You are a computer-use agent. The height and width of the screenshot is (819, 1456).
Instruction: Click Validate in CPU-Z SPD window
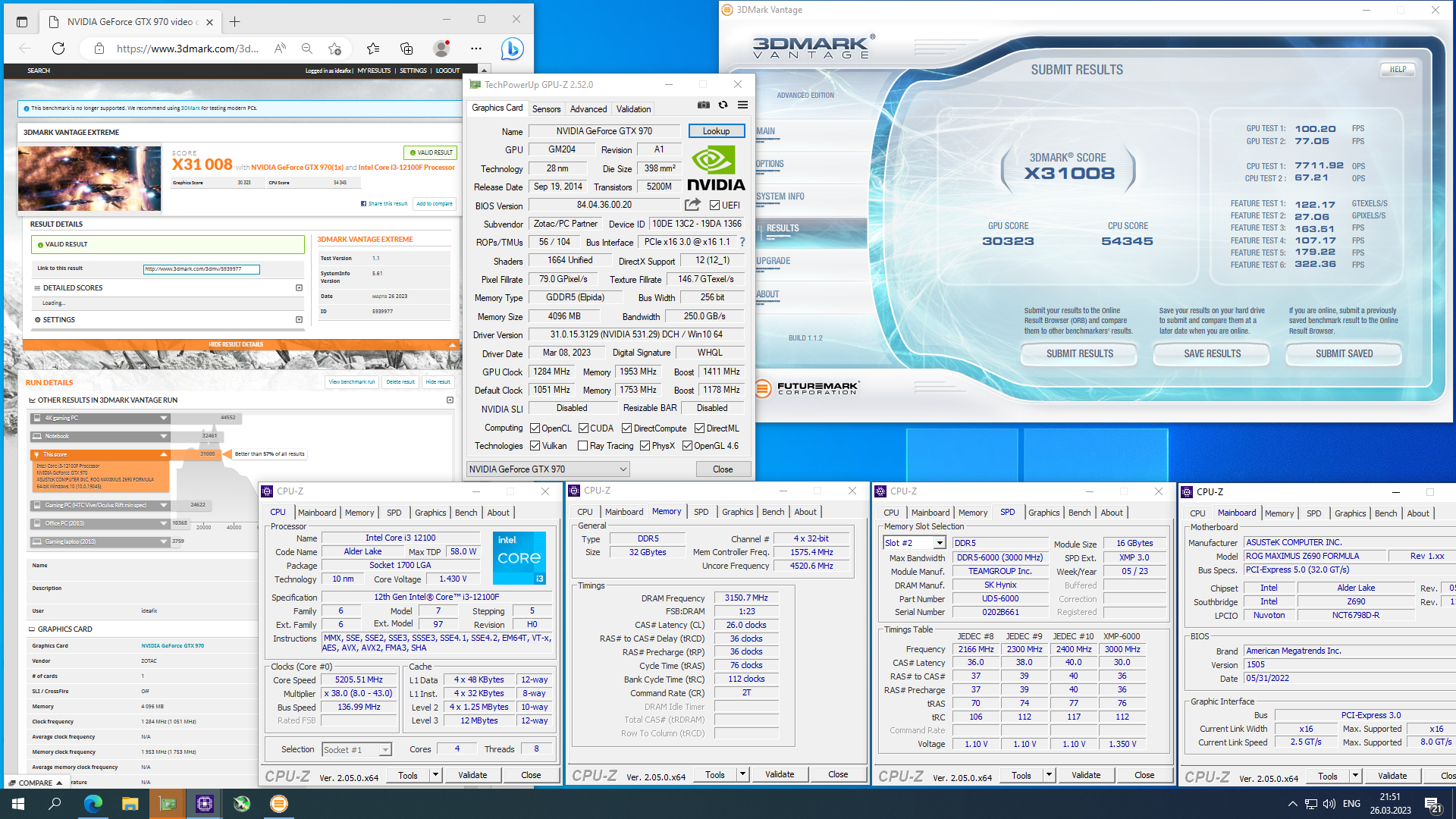pyautogui.click(x=1086, y=775)
